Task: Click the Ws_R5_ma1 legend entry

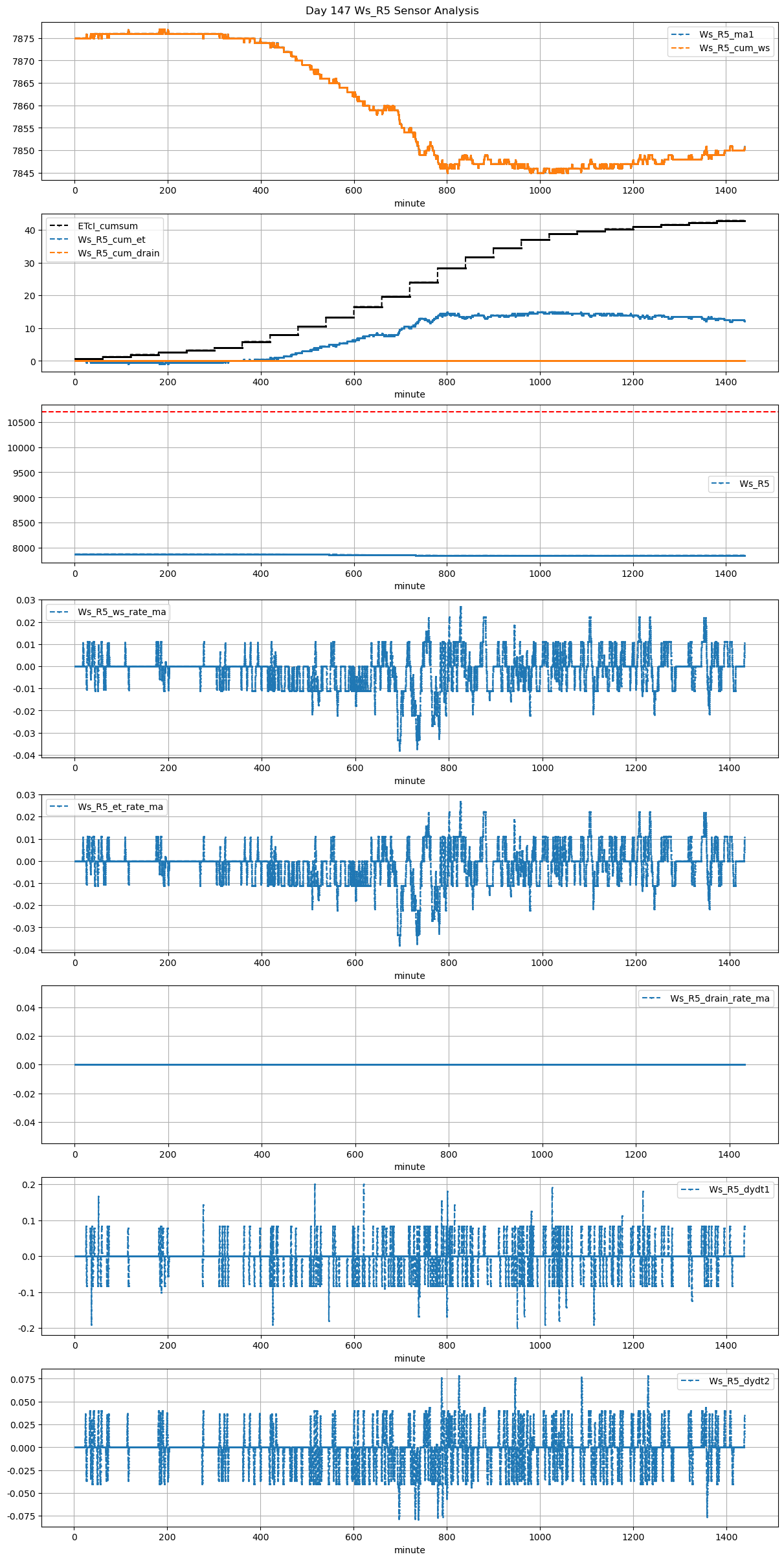Action: pos(726,34)
